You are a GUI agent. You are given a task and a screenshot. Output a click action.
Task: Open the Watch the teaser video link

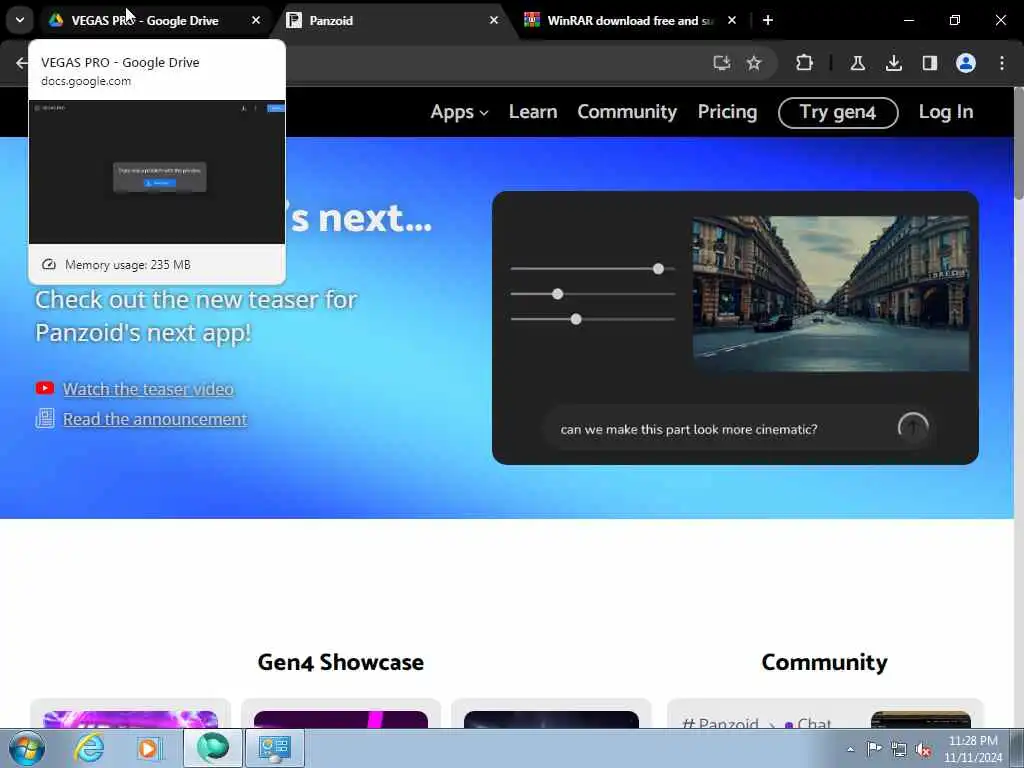[148, 389]
